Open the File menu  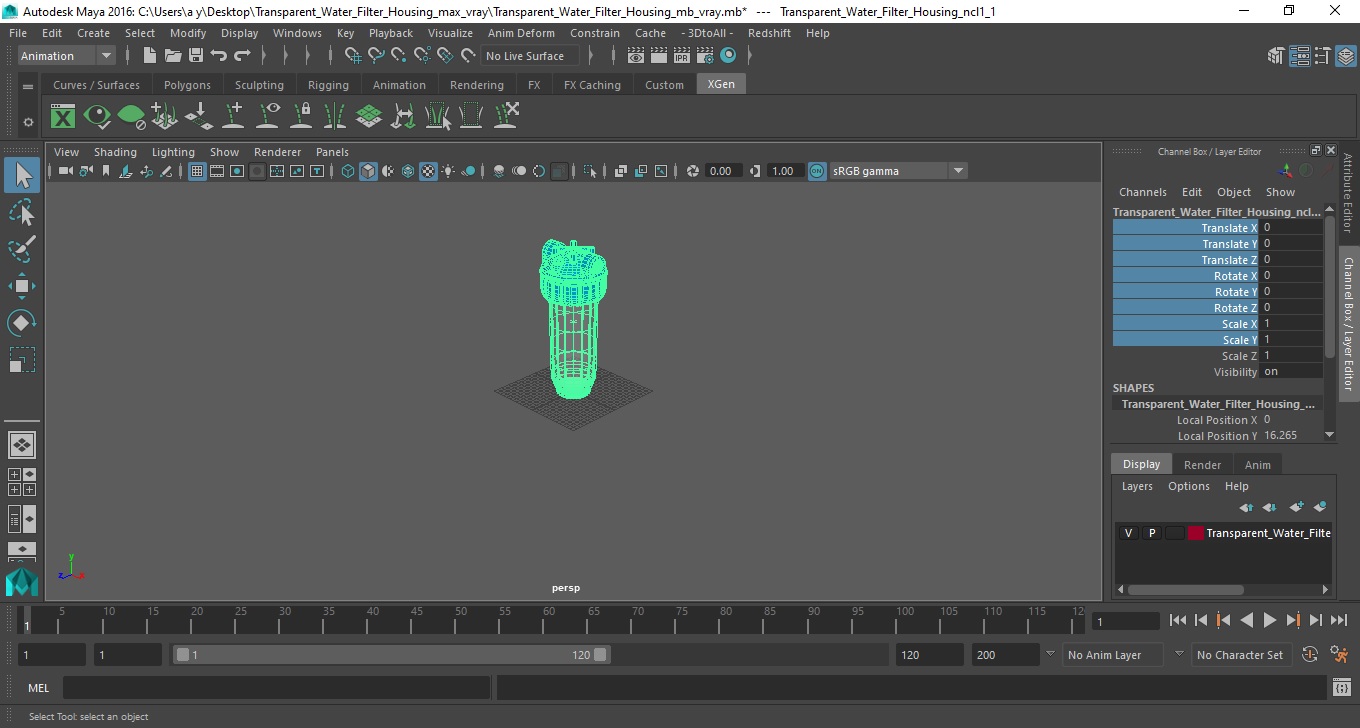(18, 33)
